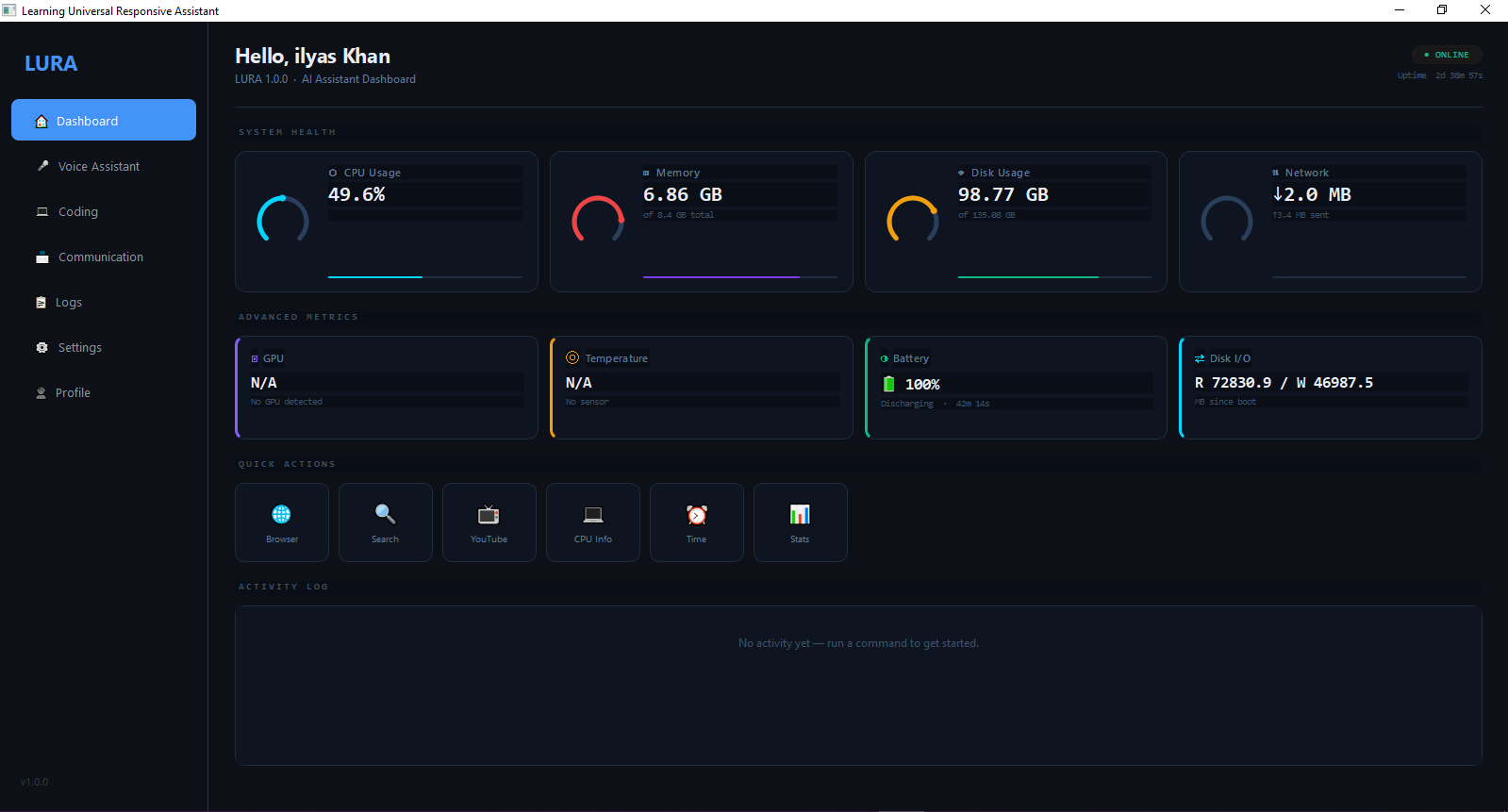The width and height of the screenshot is (1508, 812).
Task: Click the '98.77 GB' disk value
Action: tap(1003, 194)
